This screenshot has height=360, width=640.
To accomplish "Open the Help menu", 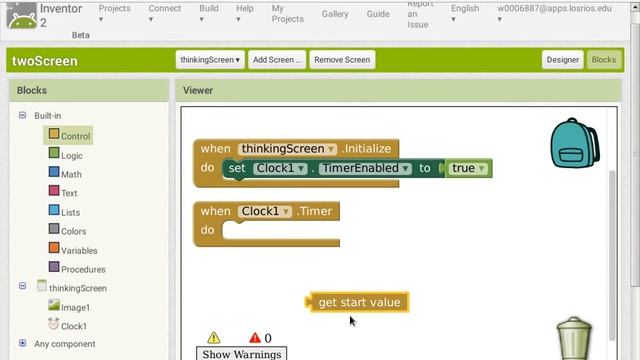I will pos(244,13).
